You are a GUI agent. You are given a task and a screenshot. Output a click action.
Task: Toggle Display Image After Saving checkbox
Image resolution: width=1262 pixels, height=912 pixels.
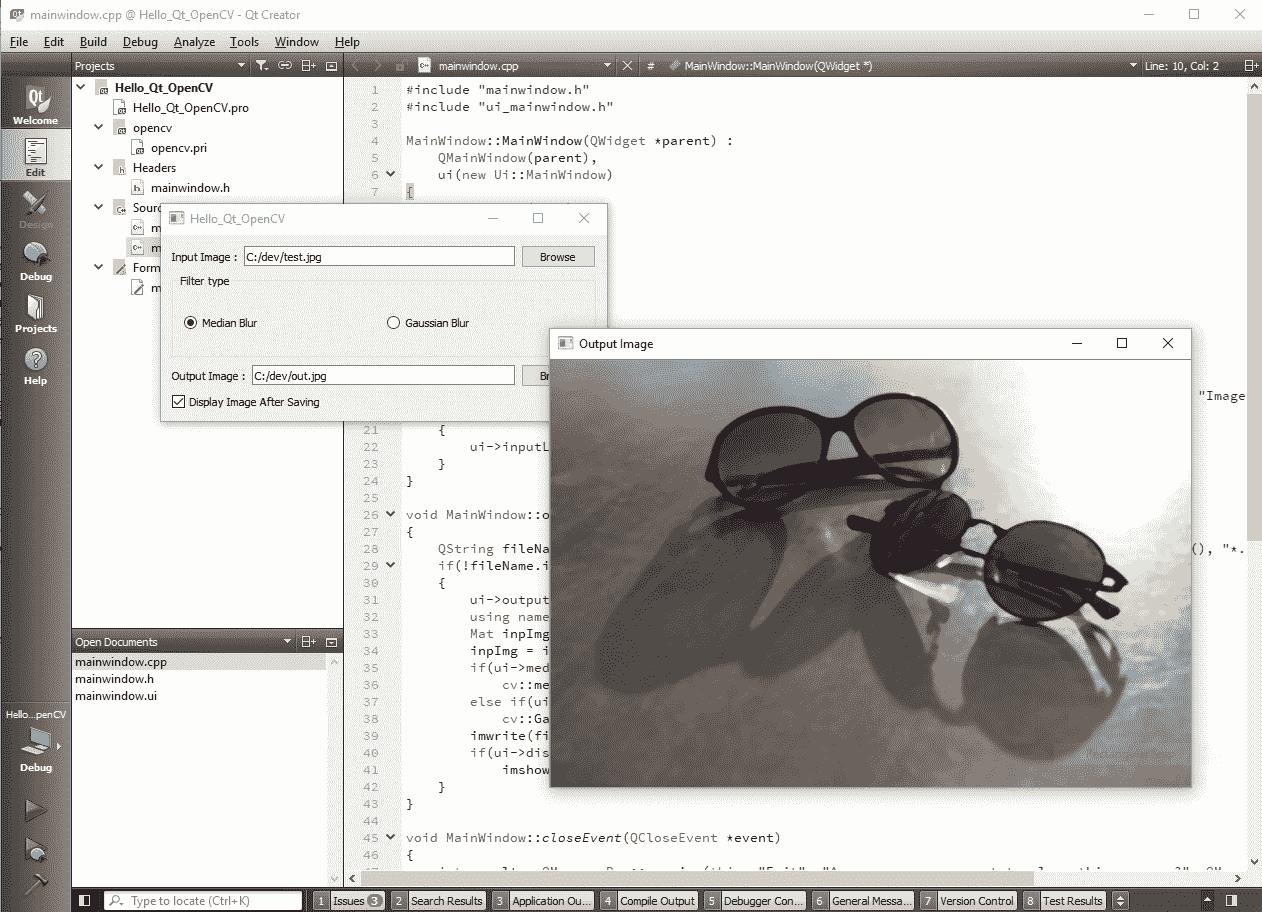tap(179, 402)
